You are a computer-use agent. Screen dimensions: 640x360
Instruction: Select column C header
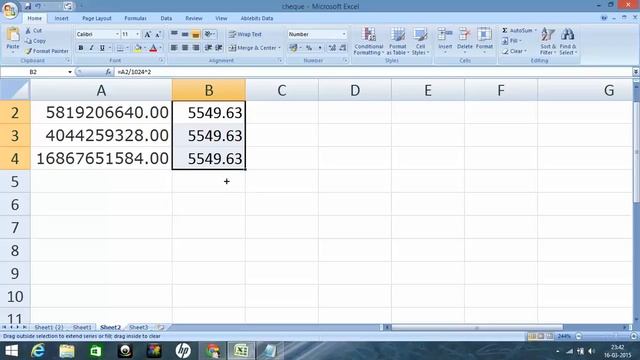click(x=282, y=90)
